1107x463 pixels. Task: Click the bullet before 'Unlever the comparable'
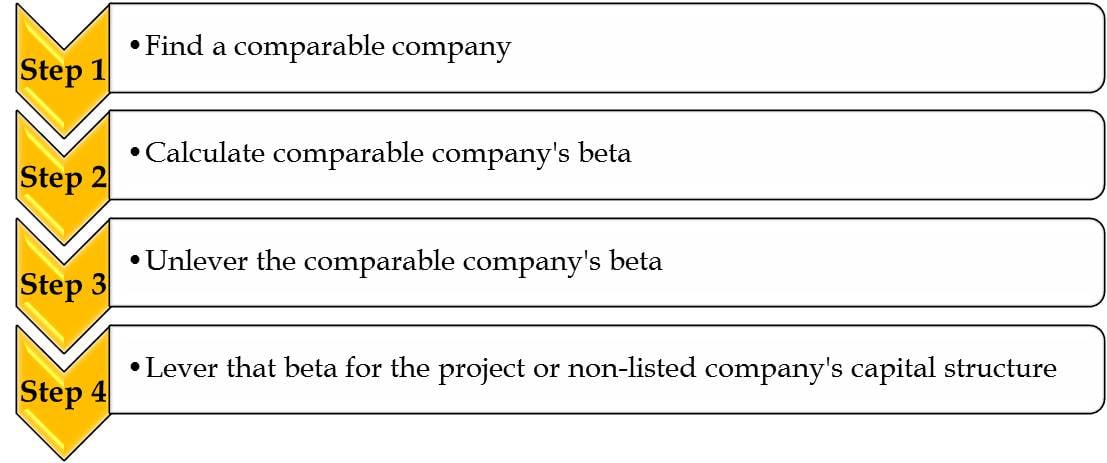[x=135, y=261]
